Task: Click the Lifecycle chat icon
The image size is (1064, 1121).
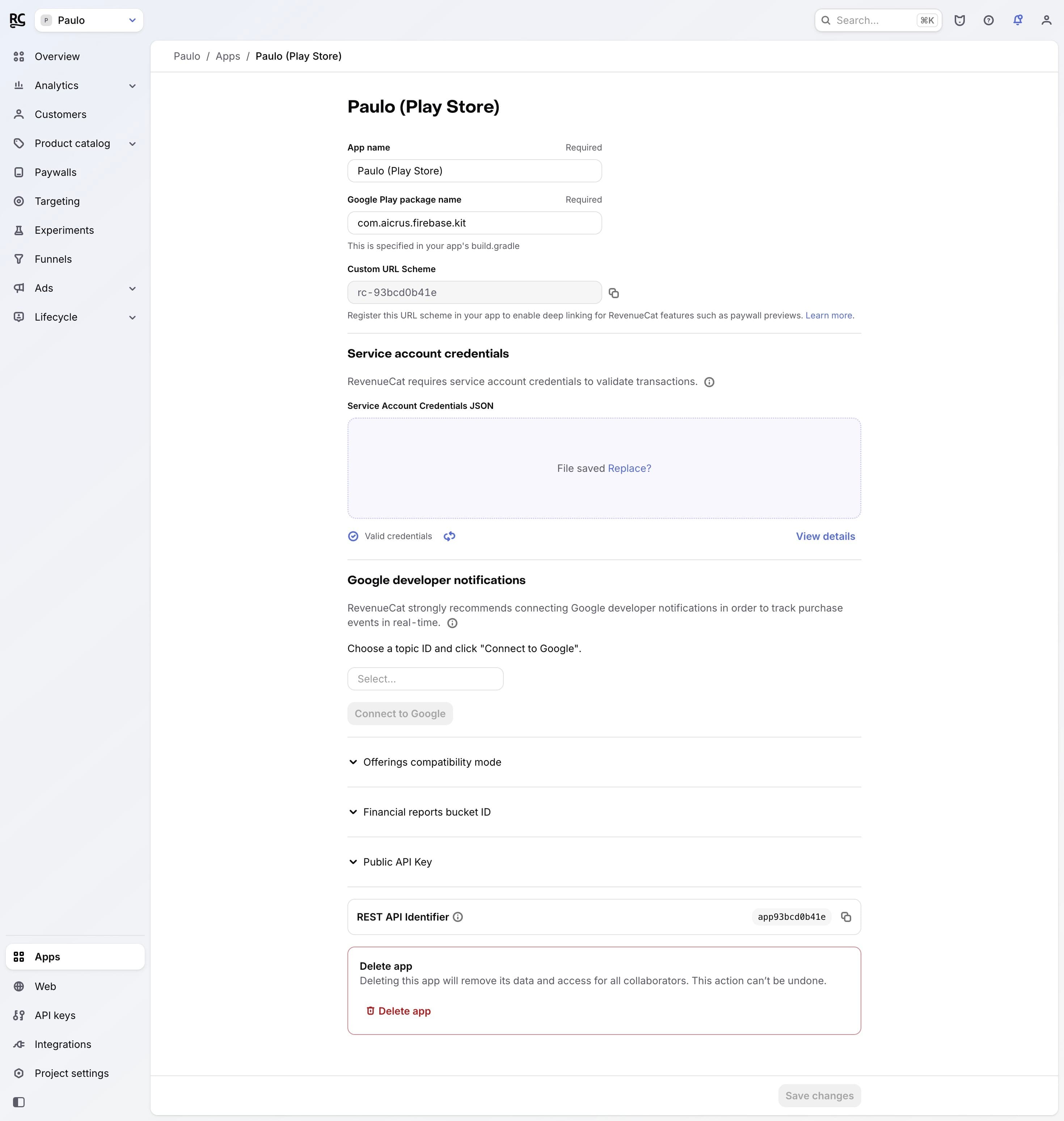Action: [x=19, y=317]
